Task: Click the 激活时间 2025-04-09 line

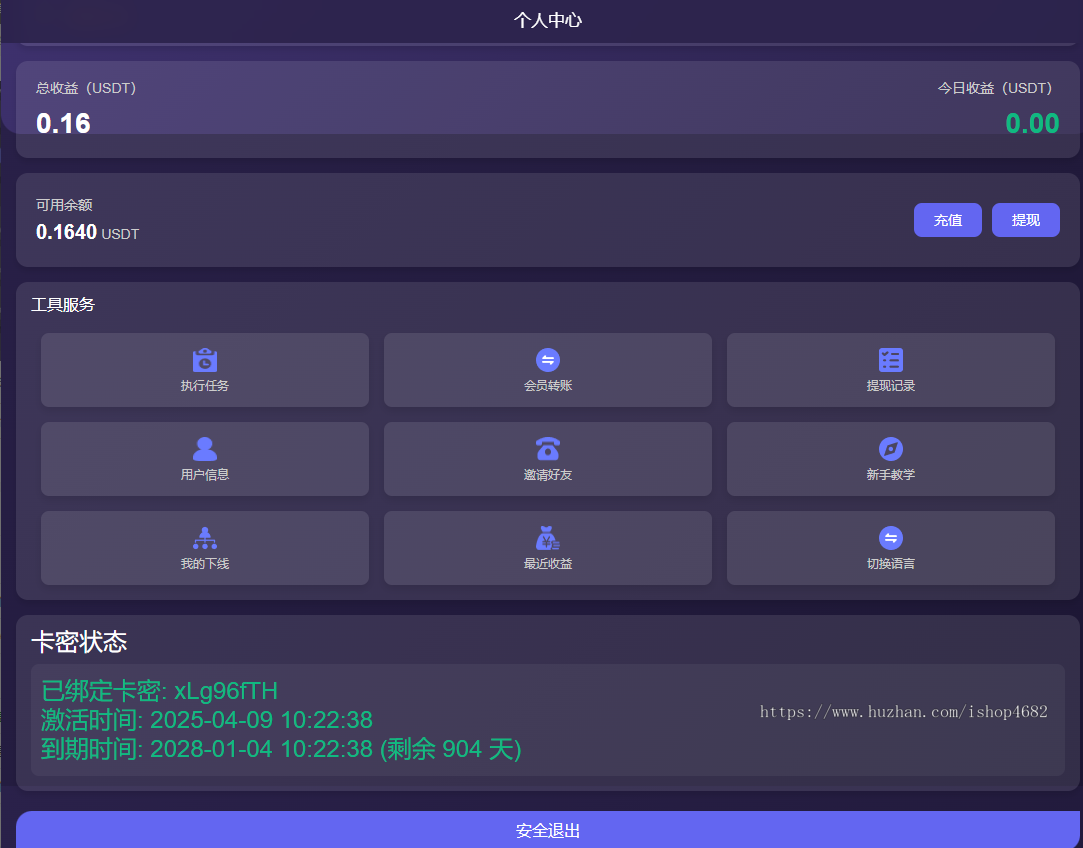Action: [x=207, y=720]
